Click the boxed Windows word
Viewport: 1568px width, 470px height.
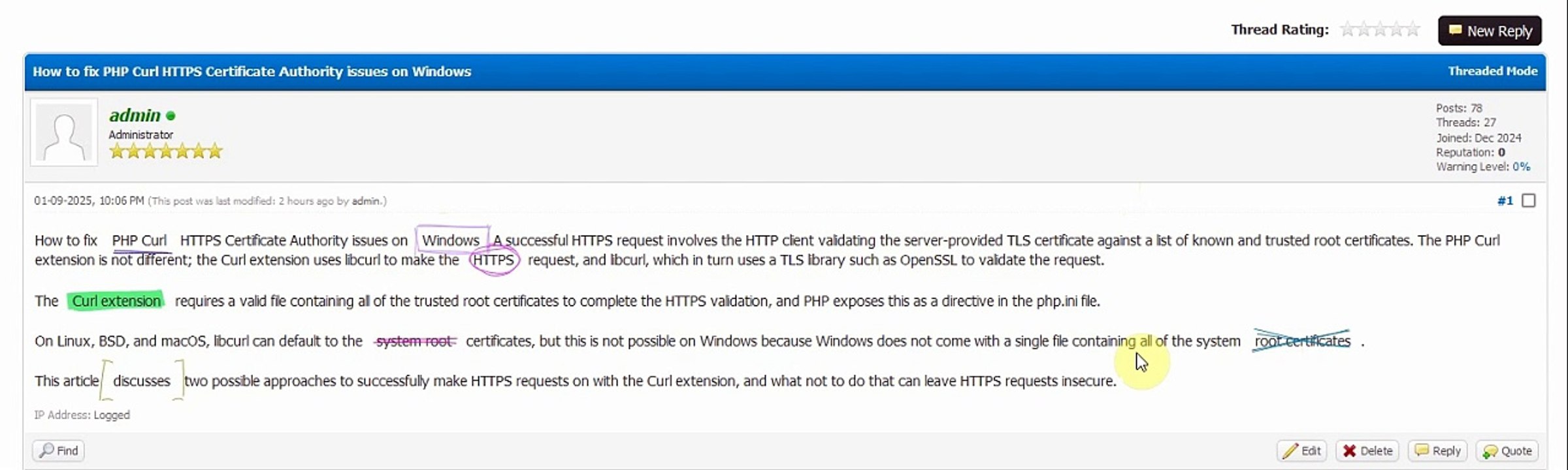(451, 240)
